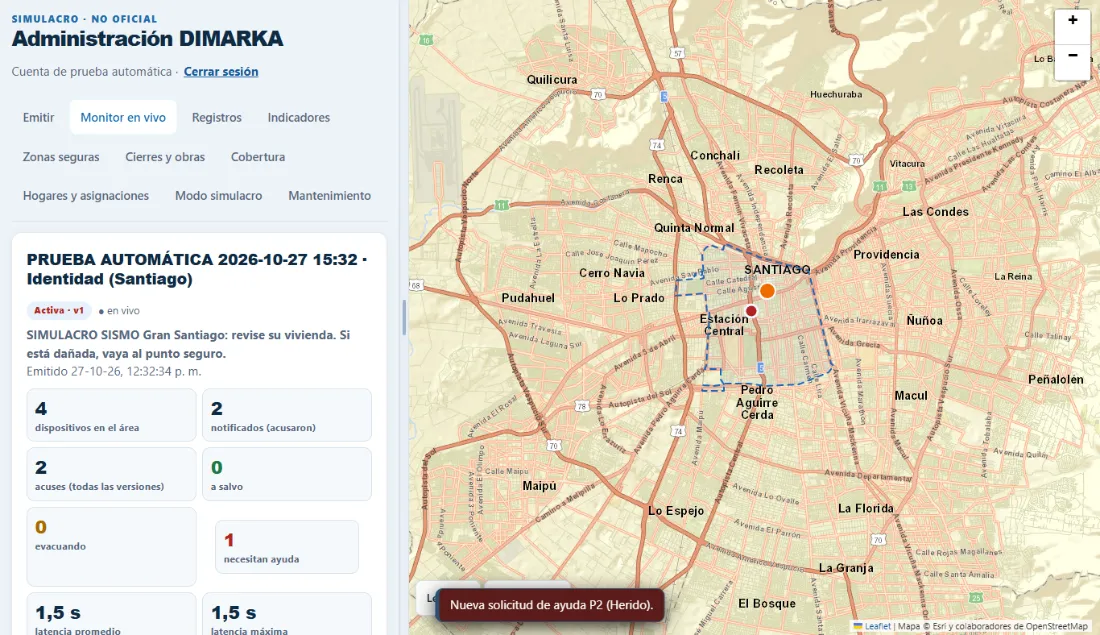Open the Cobertura tab
Image resolution: width=1100 pixels, height=635 pixels.
coord(258,156)
